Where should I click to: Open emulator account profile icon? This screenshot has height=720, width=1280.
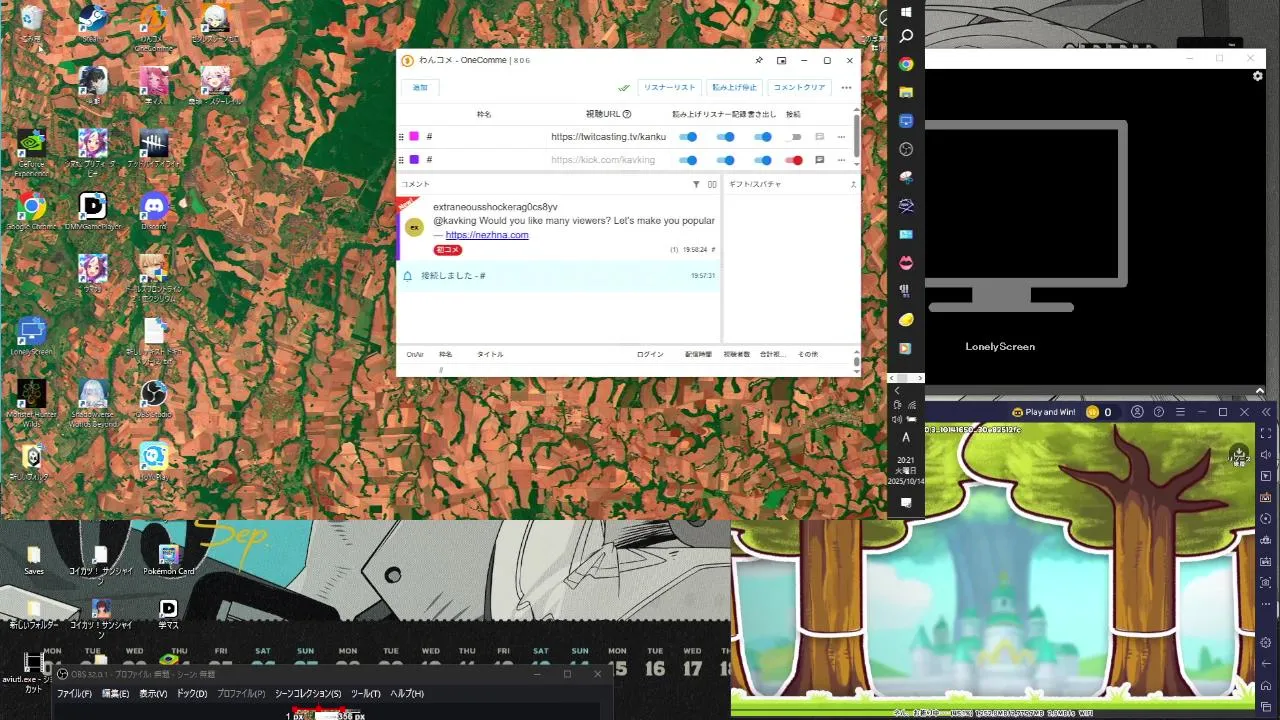[1137, 412]
